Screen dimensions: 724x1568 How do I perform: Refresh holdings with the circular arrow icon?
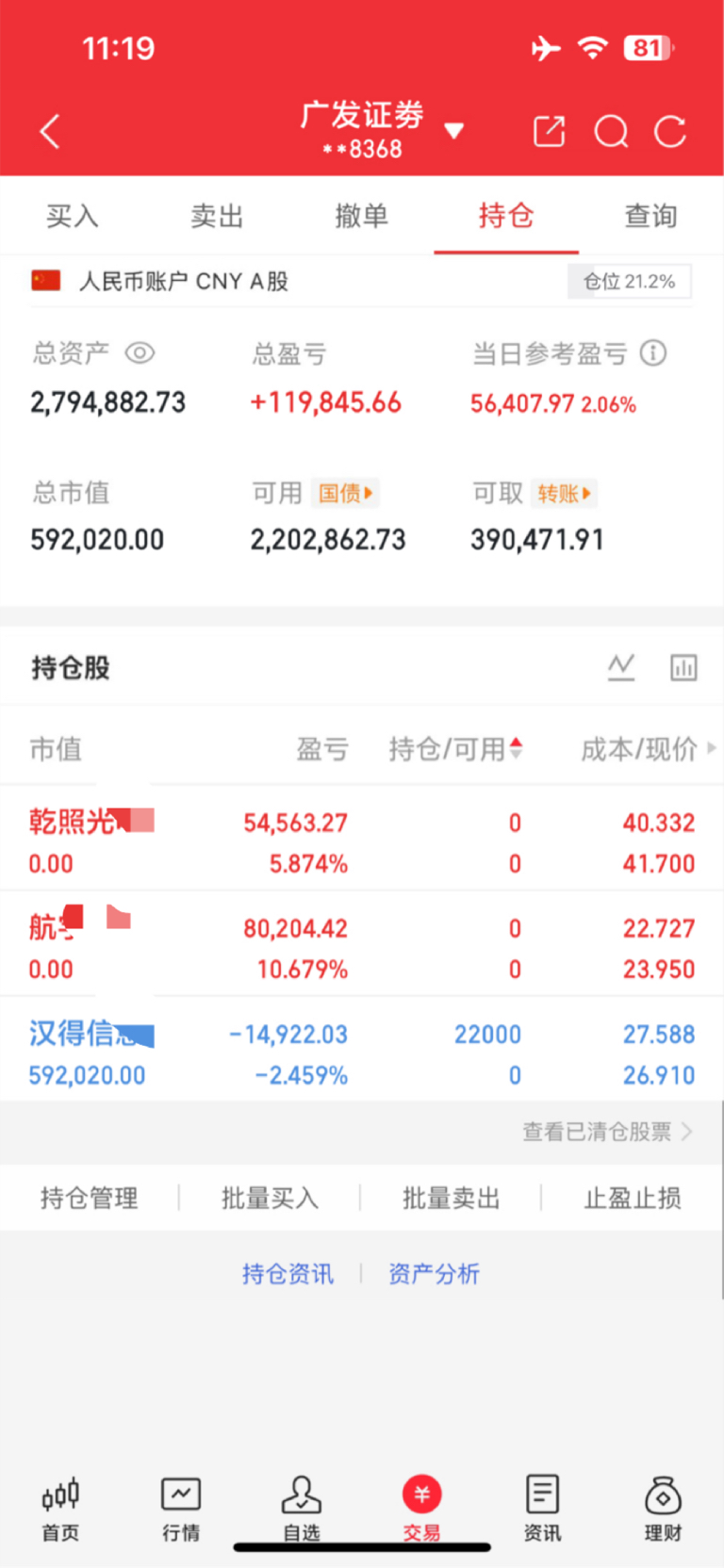click(670, 131)
